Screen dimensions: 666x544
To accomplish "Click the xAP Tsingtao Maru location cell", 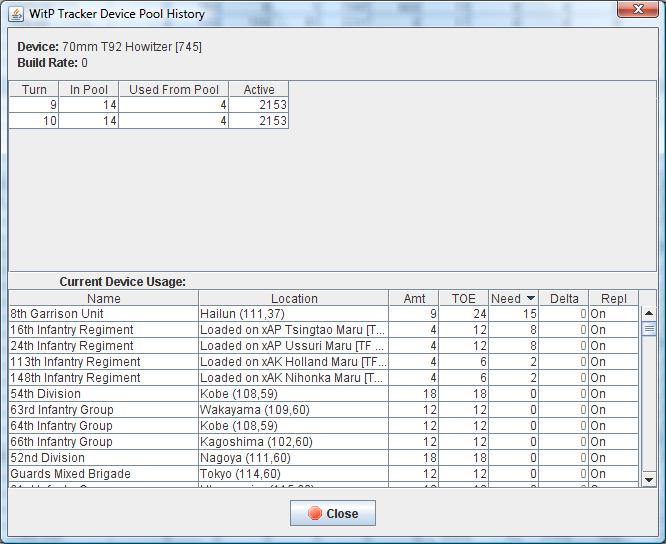I will point(293,330).
